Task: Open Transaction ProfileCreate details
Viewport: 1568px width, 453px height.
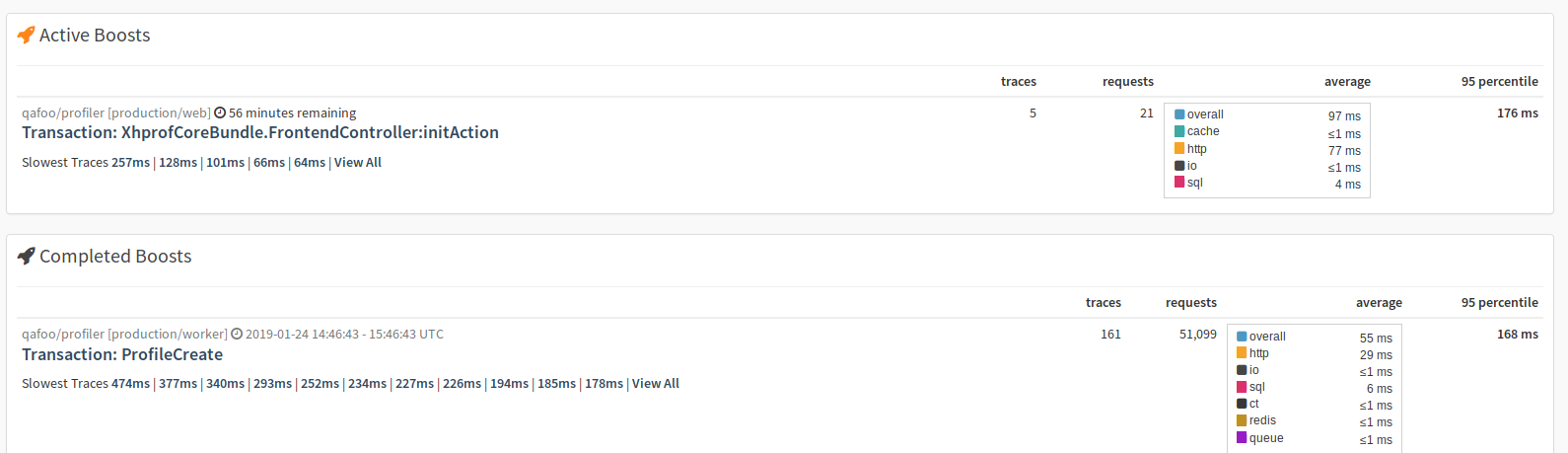Action: [x=122, y=354]
